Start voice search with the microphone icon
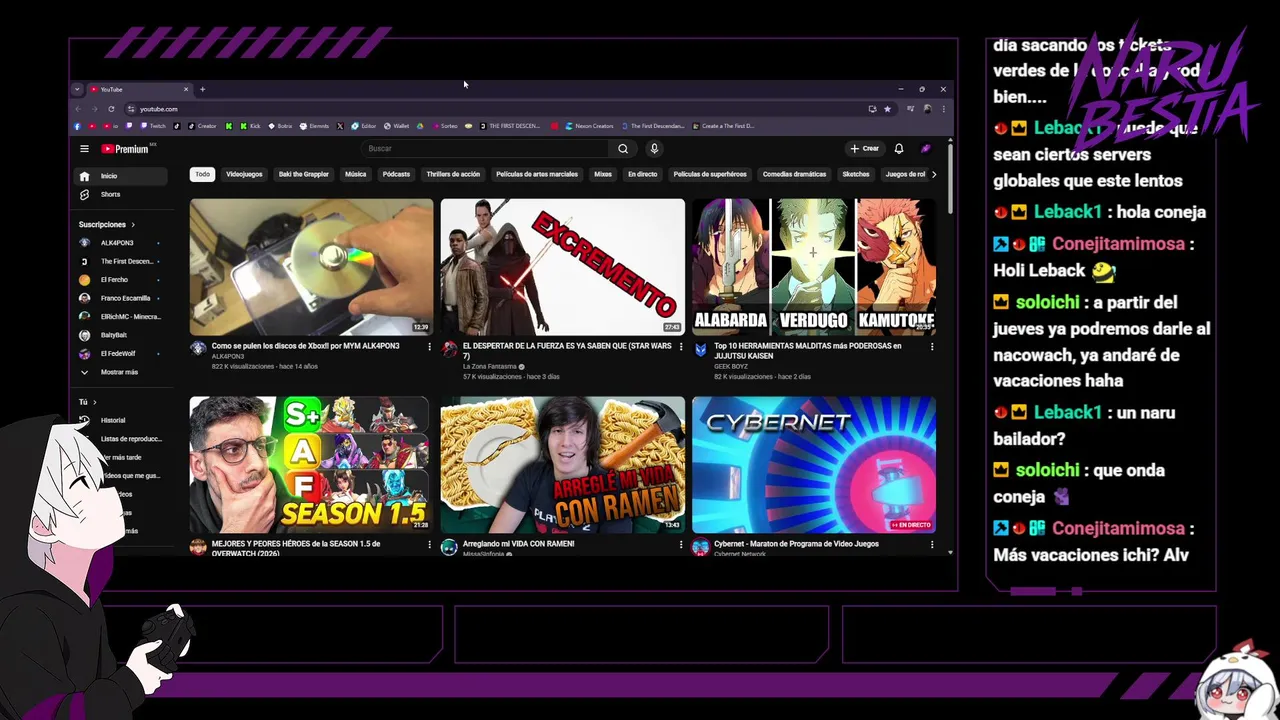This screenshot has width=1280, height=720. coord(654,149)
